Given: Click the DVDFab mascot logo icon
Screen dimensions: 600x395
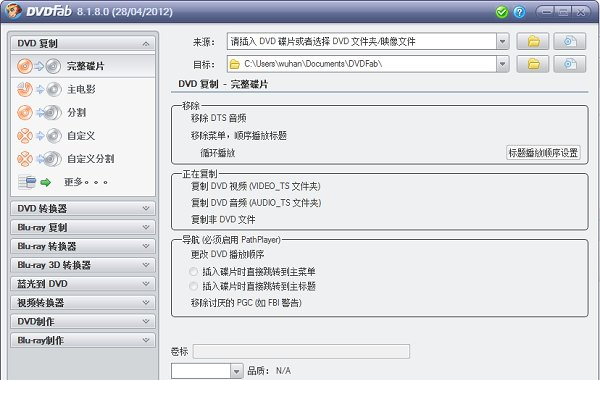Looking at the screenshot, I should [13, 11].
